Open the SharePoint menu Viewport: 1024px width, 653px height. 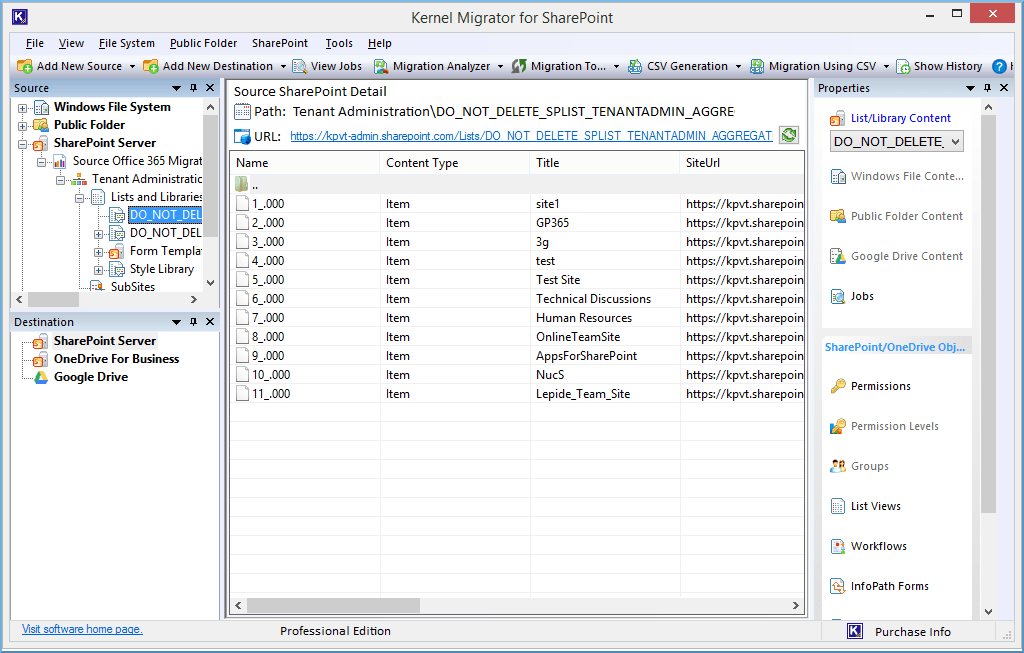(x=280, y=43)
